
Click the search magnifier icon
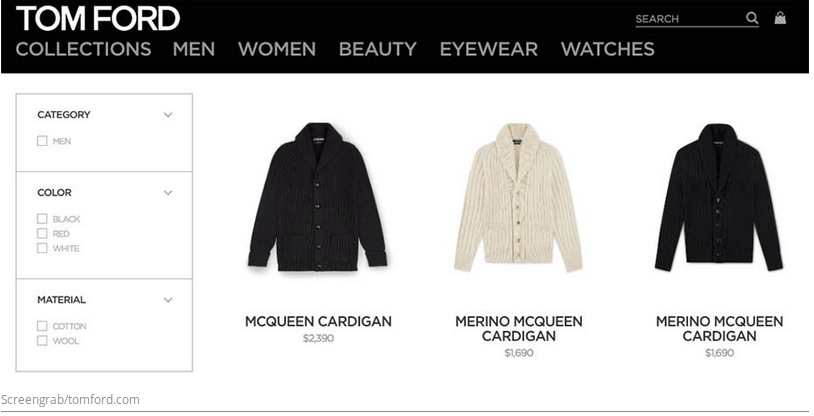click(x=752, y=18)
